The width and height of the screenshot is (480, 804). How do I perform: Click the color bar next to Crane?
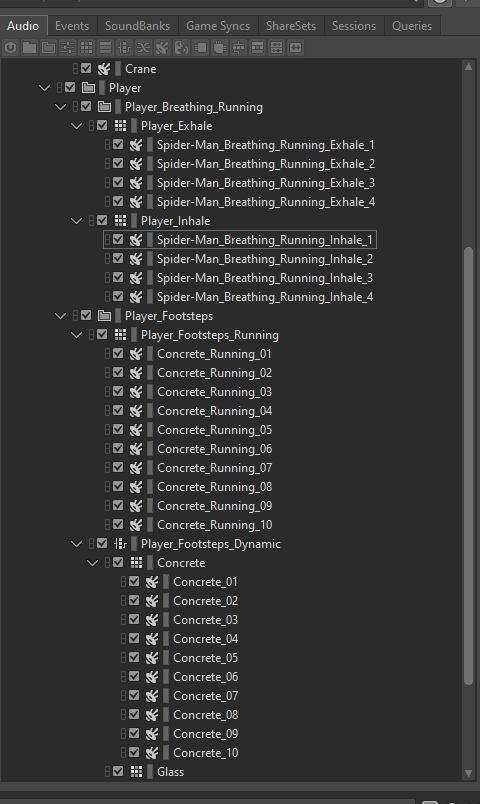[118, 69]
